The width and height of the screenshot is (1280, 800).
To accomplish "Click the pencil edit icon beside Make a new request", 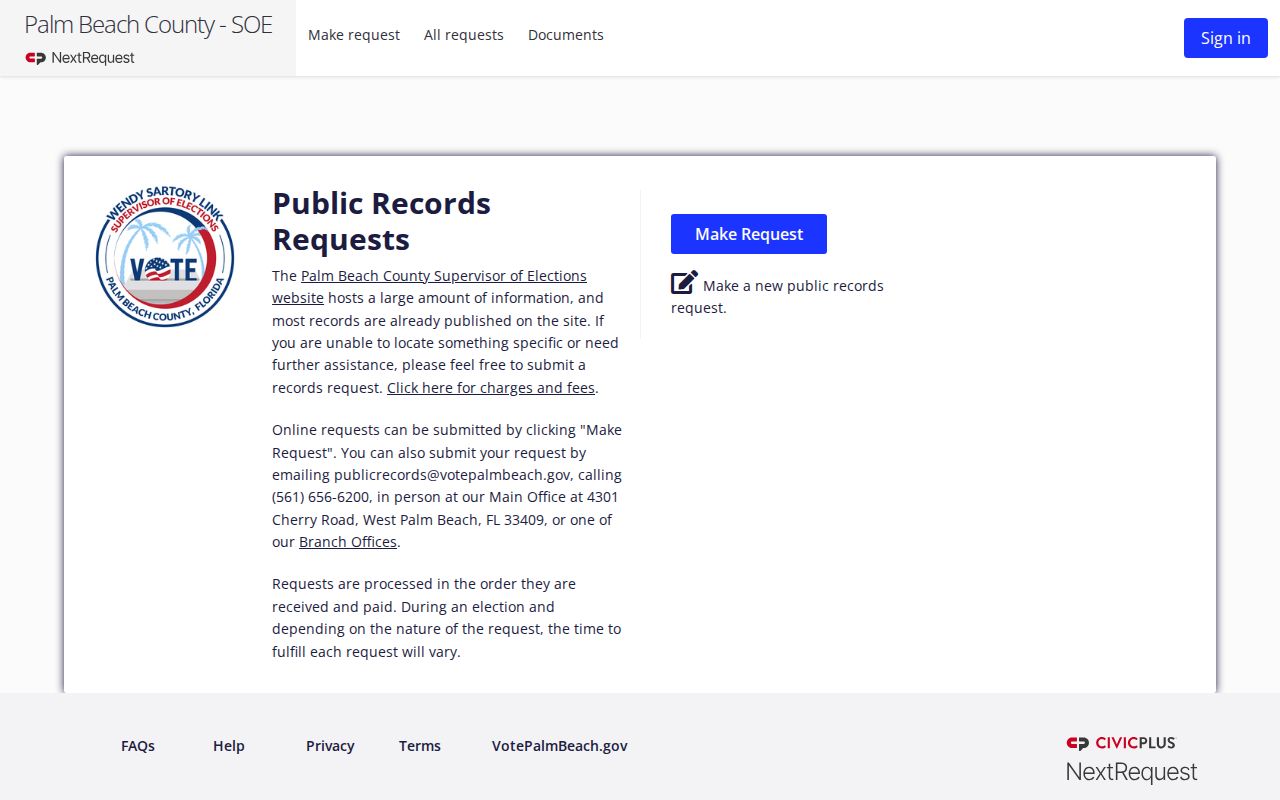I will point(684,283).
